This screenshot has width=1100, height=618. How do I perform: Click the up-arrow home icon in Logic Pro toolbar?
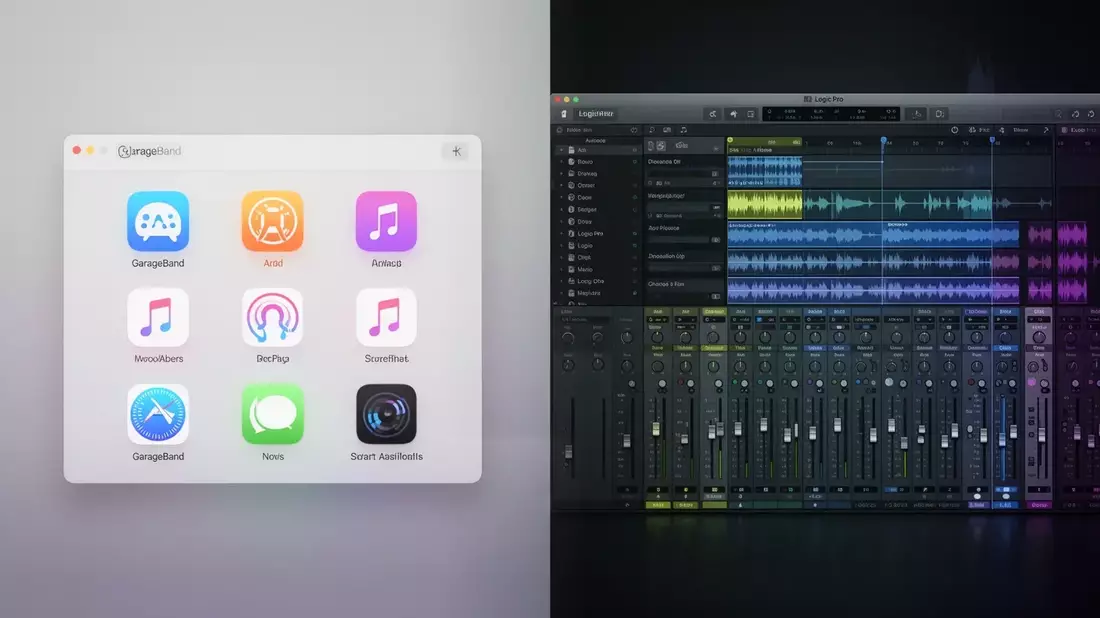point(733,114)
